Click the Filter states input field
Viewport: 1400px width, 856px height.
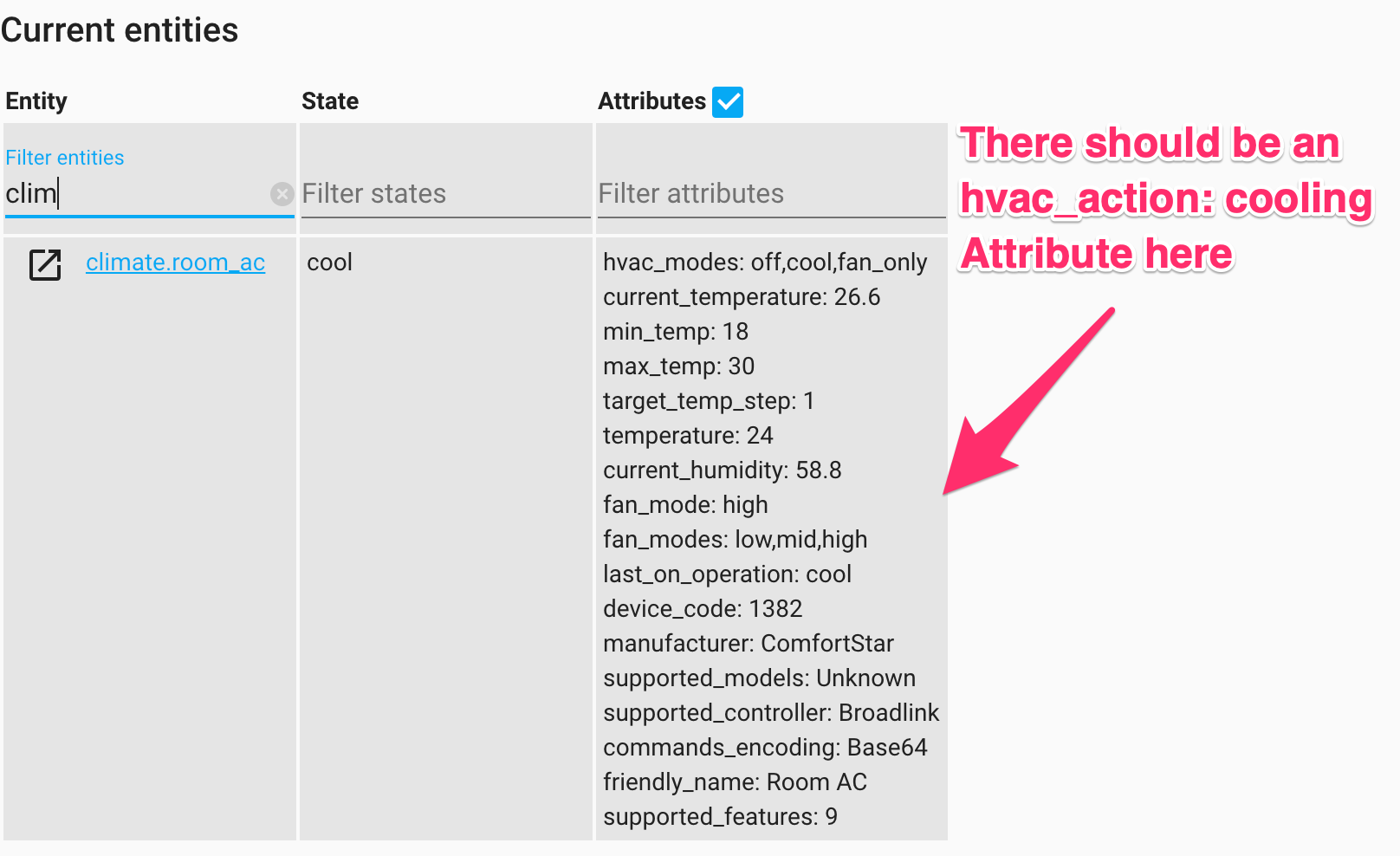click(x=444, y=193)
